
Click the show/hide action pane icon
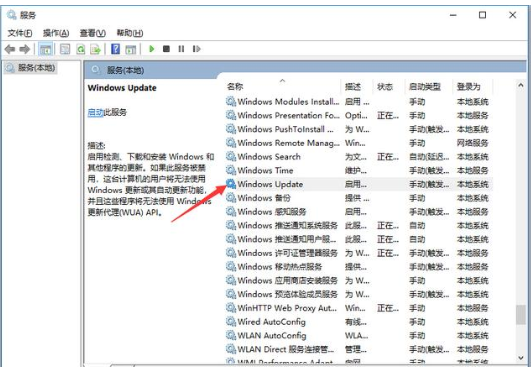pos(130,49)
